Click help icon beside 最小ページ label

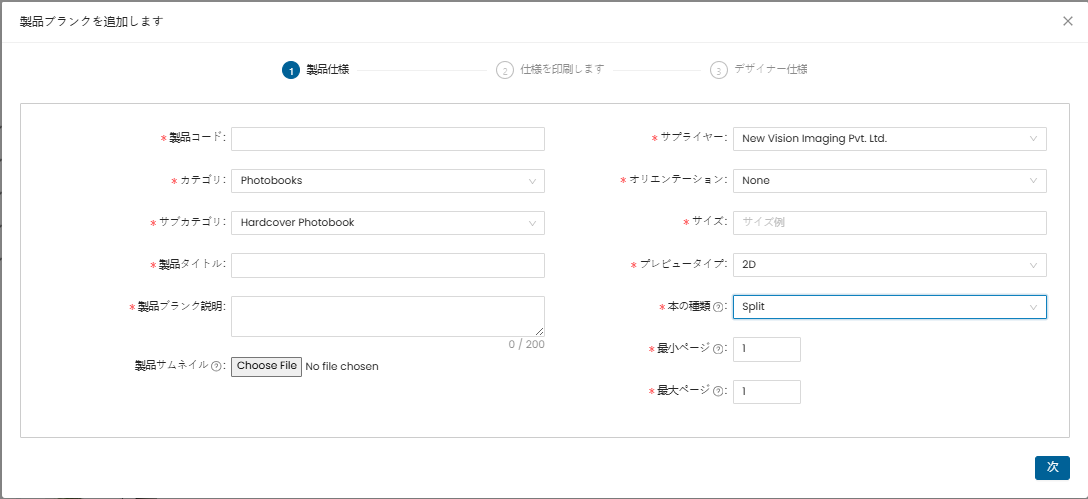[x=718, y=349]
